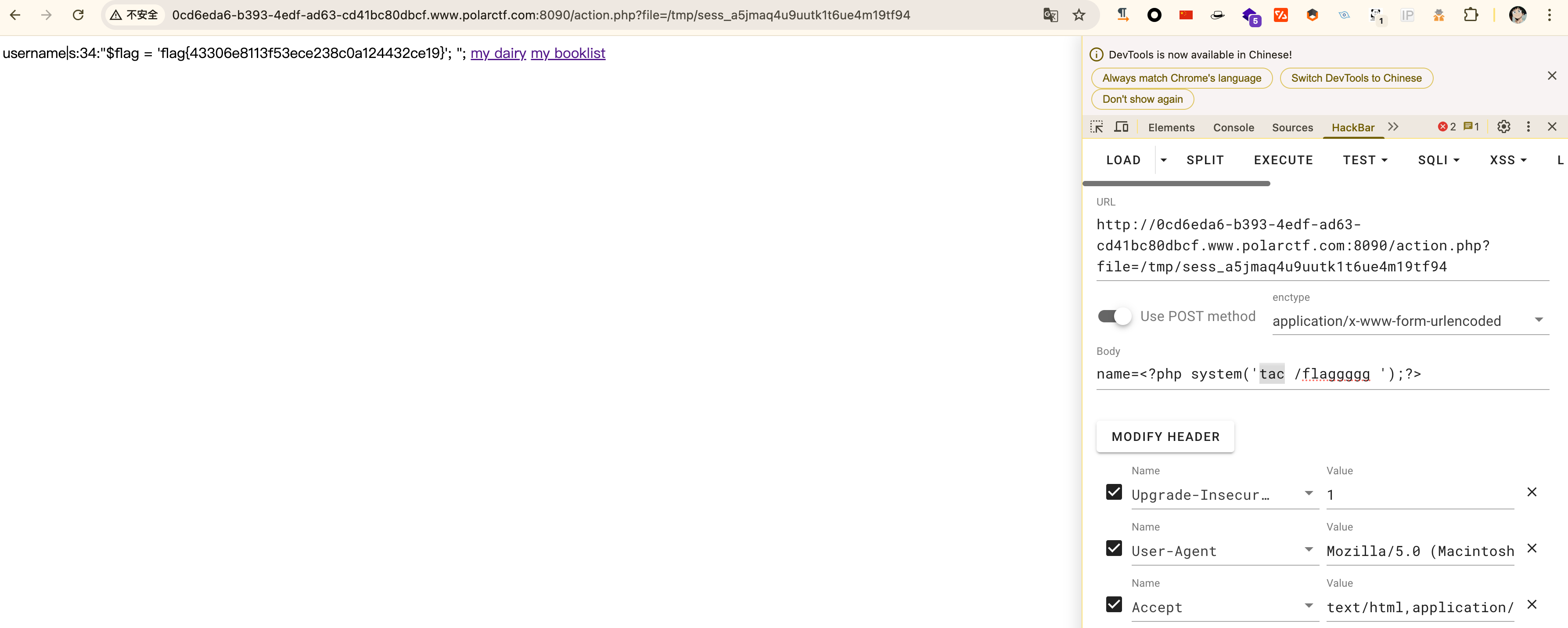Open the my booklist link

[567, 54]
